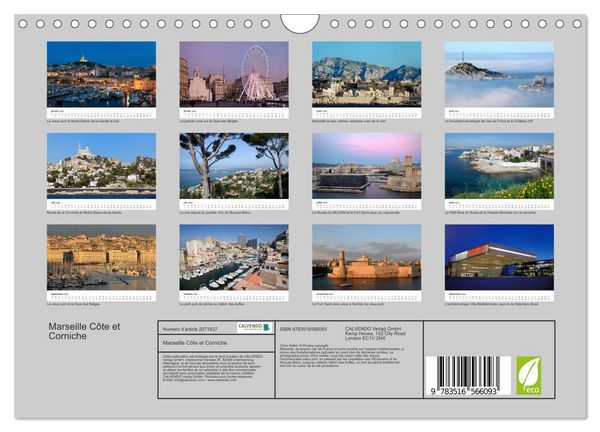600x432 pixels.
Task: Open the foggy islands photo
Action: coord(499,74)
